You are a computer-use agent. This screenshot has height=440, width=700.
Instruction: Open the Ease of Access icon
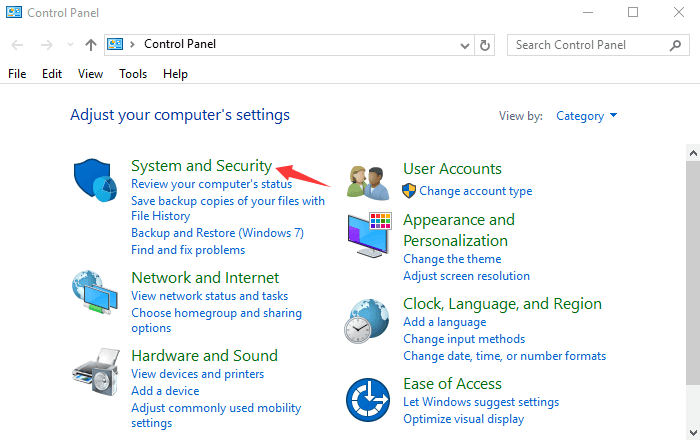coord(368,400)
